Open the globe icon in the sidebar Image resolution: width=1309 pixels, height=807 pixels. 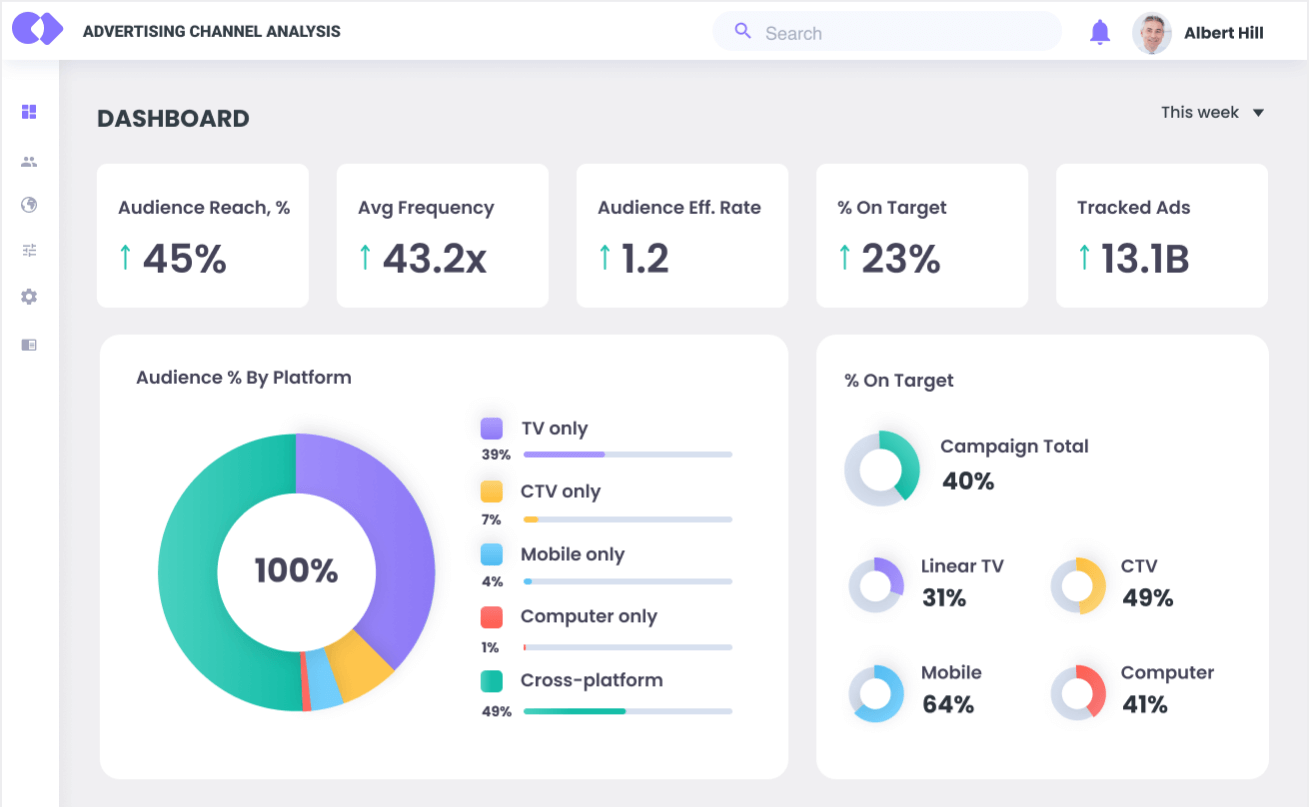coord(29,204)
